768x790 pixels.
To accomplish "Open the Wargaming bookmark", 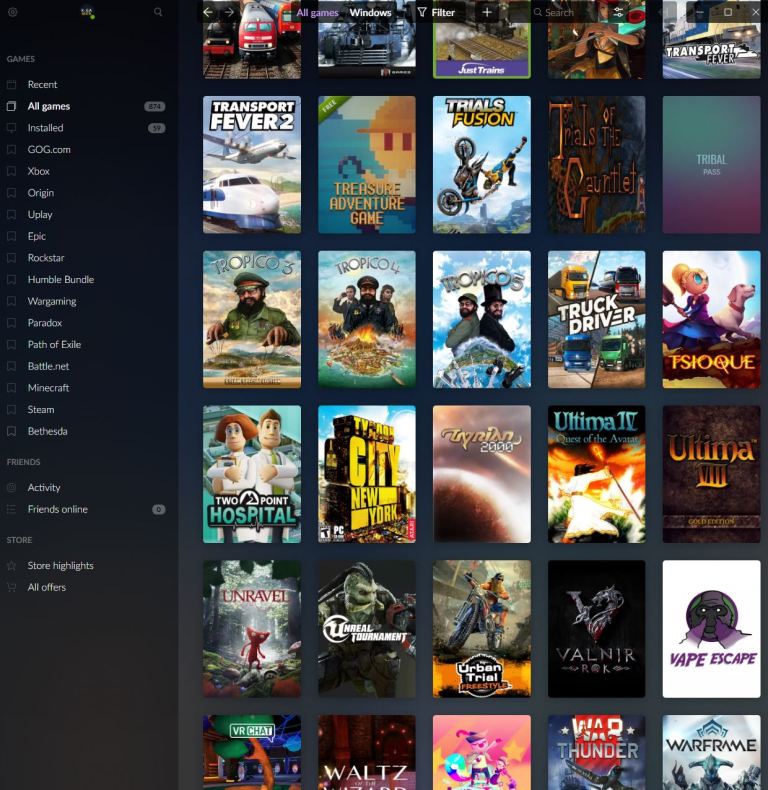I will 52,301.
